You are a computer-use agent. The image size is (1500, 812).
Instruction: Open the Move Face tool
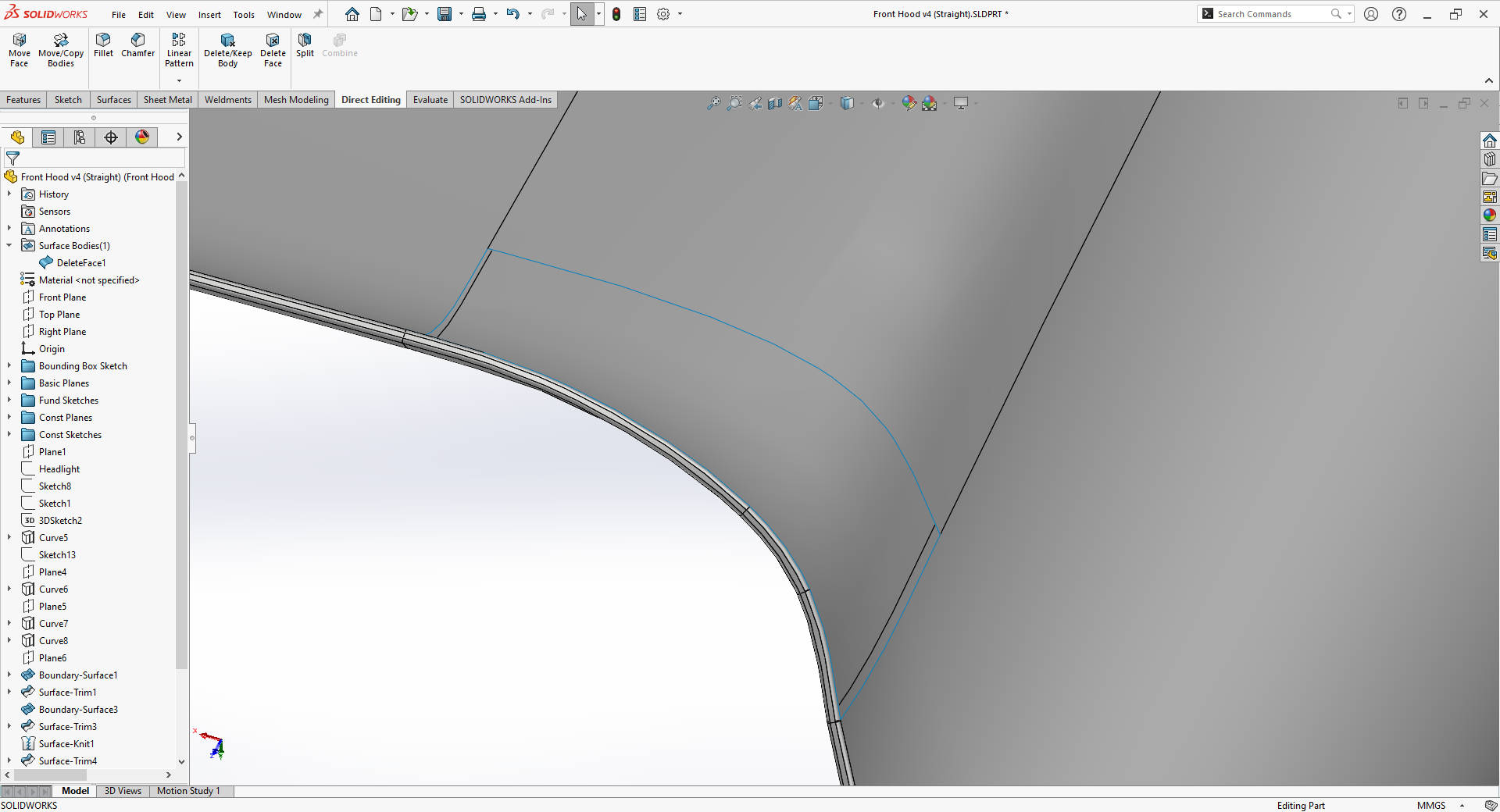[18, 49]
